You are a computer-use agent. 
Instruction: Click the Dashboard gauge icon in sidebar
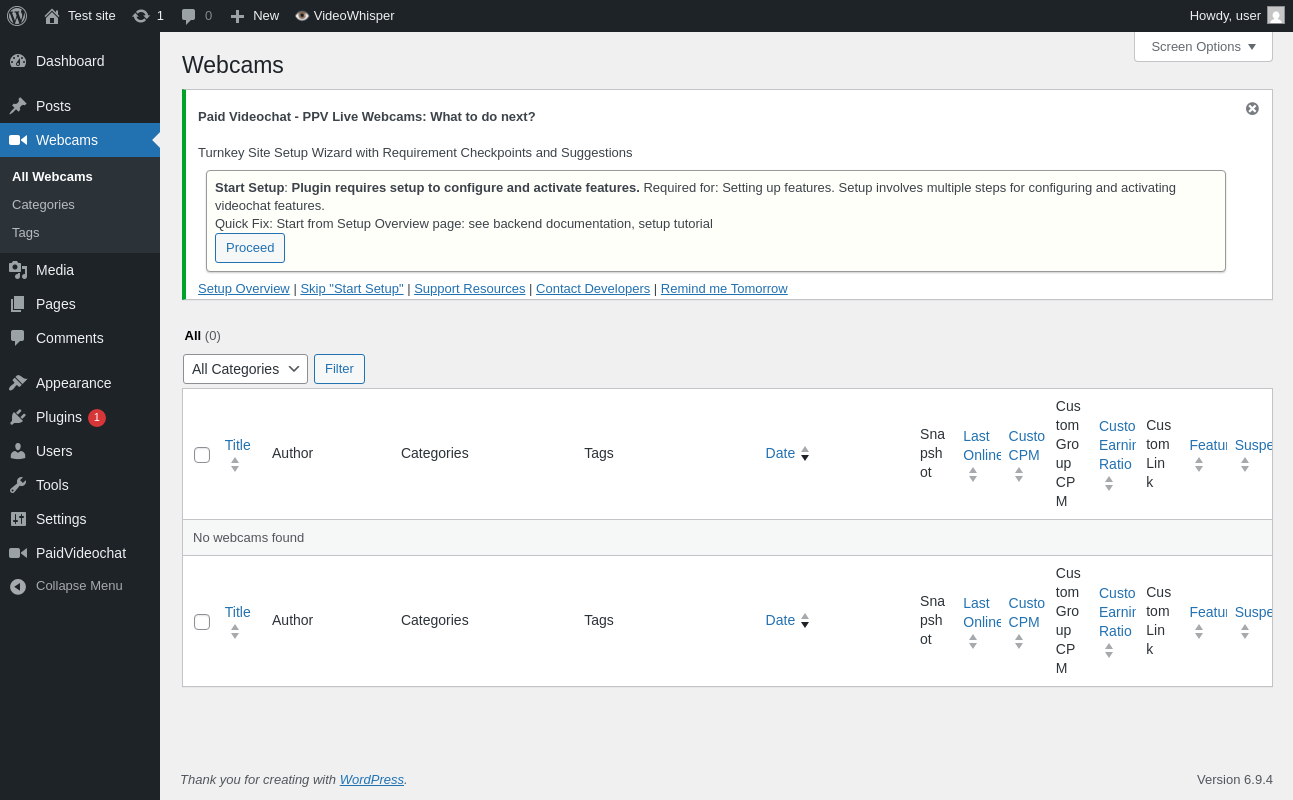click(18, 61)
